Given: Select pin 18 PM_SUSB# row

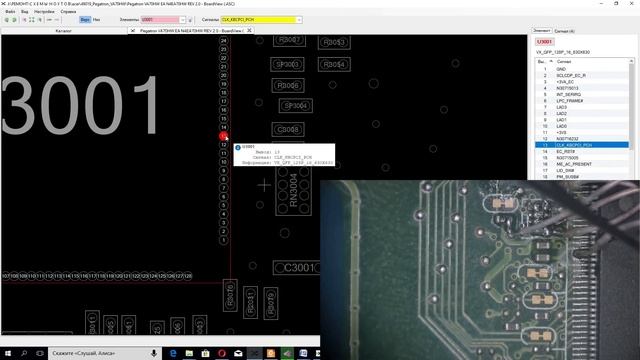Looking at the screenshot, I should pyautogui.click(x=582, y=177).
